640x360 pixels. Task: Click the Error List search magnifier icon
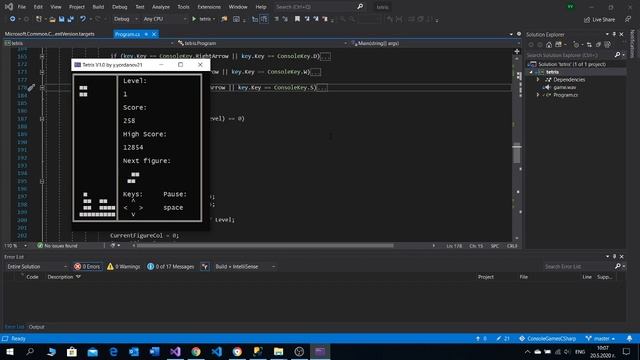click(618, 266)
